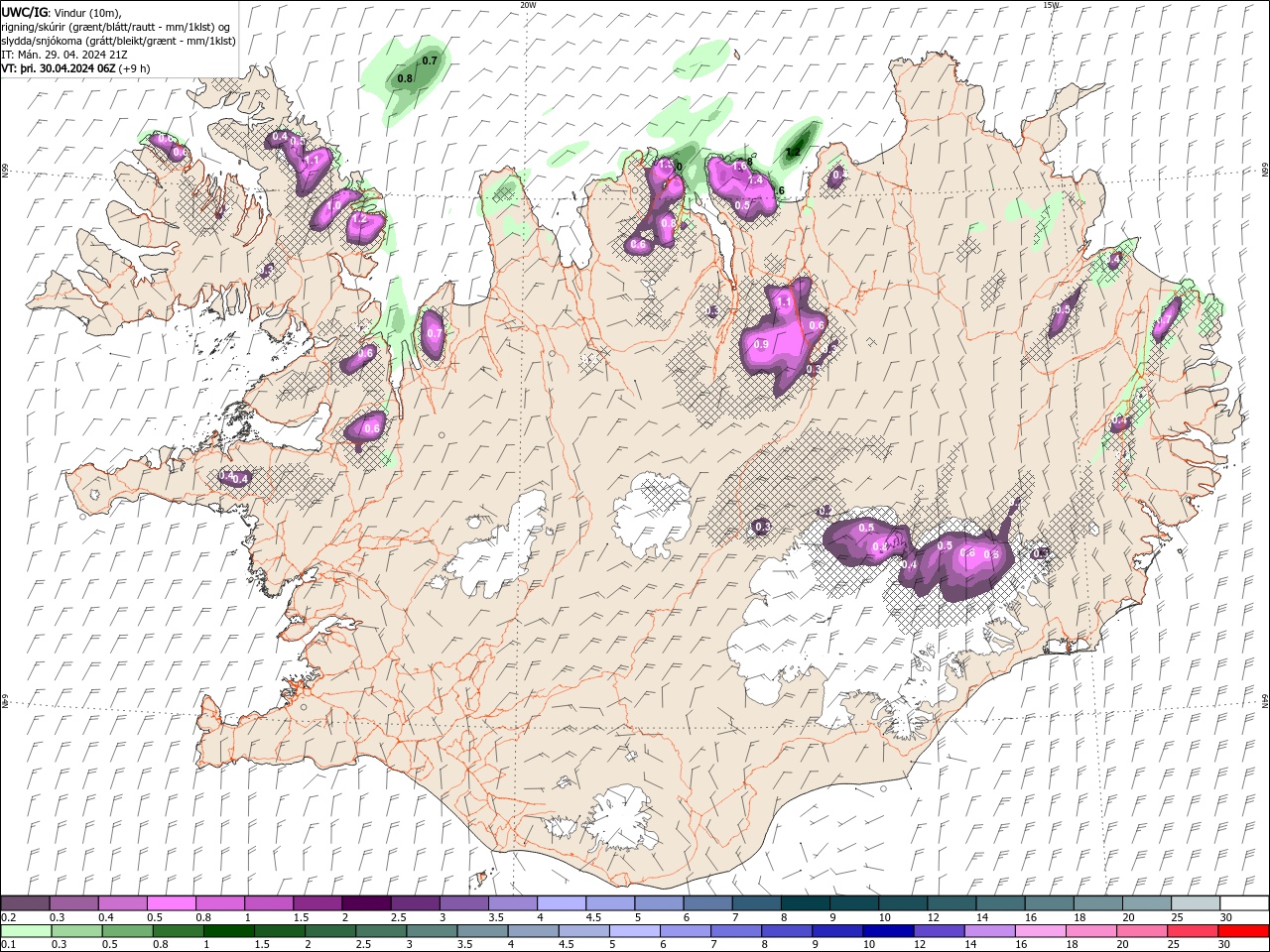Click the 'slydda/snjókoma' legend description line
This screenshot has height=952, width=1270.
tap(119, 41)
